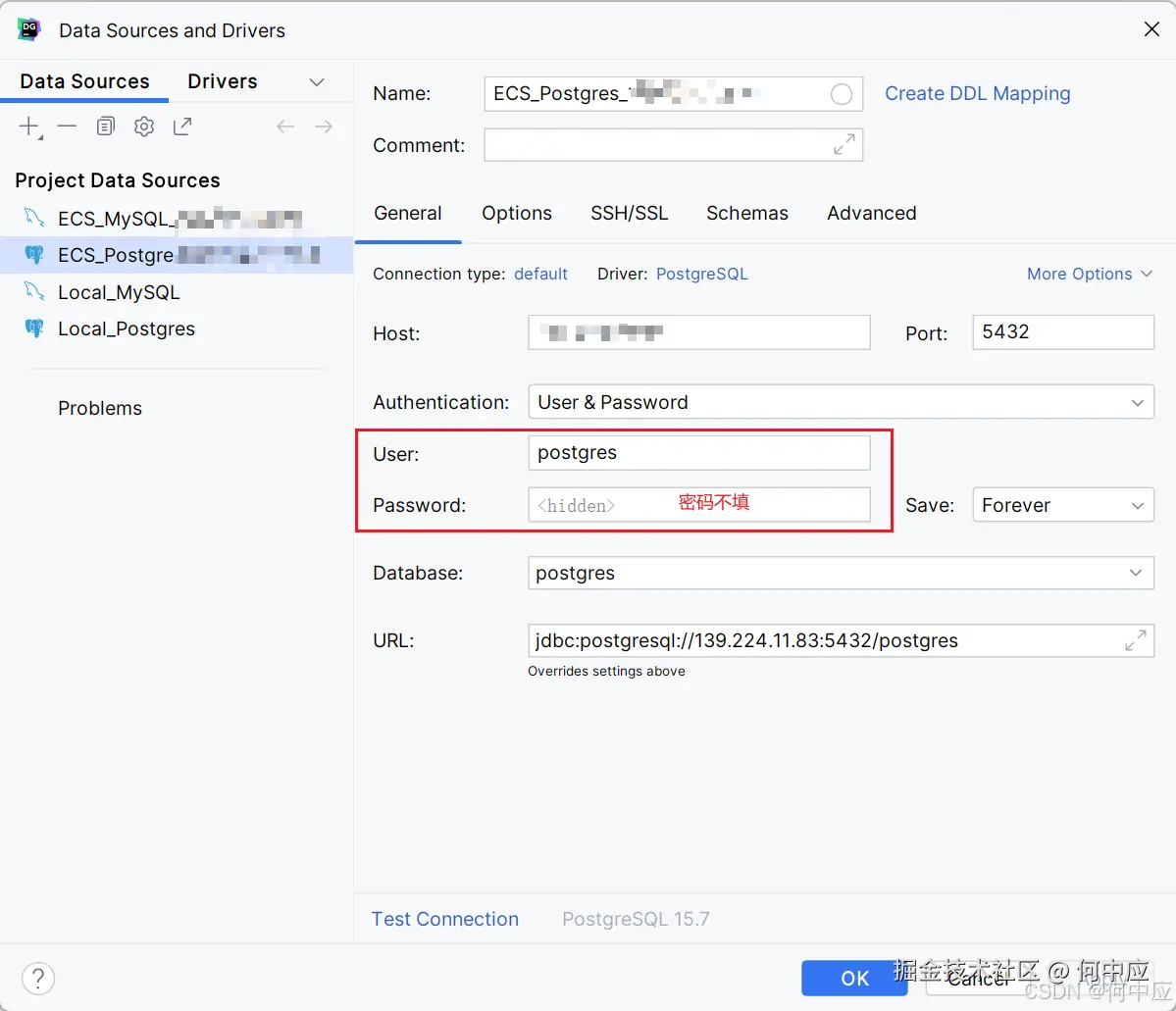Remove selected data source with minus icon
1176x1011 pixels.
[x=68, y=126]
